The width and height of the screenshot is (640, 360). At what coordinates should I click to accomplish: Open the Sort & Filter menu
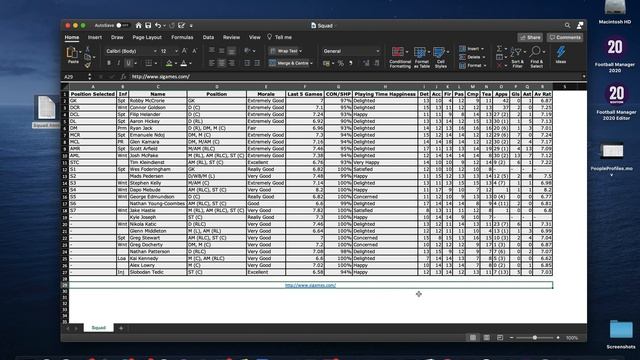[x=517, y=57]
